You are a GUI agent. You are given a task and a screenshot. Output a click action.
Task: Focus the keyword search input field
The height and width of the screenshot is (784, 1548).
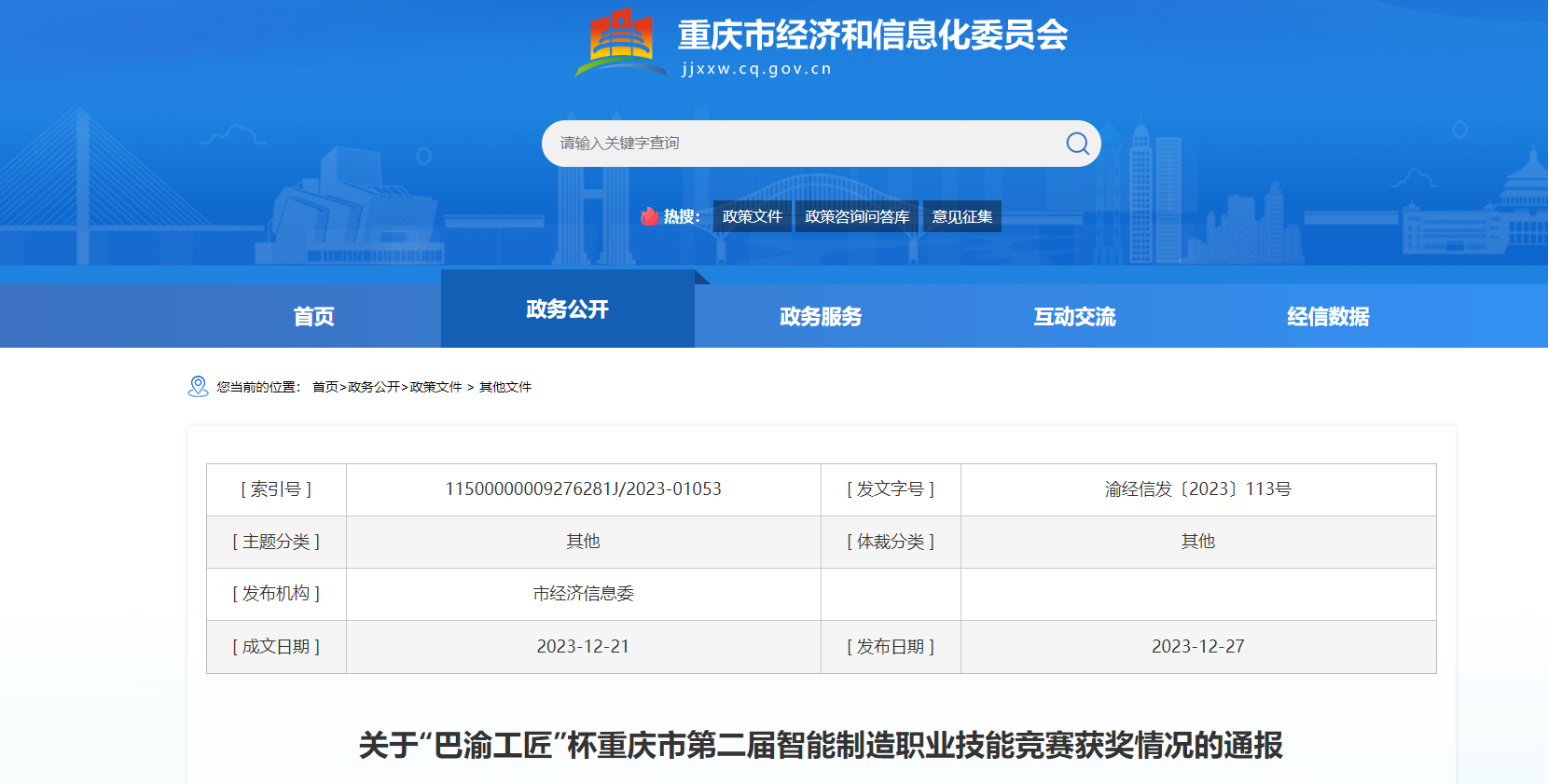pyautogui.click(x=802, y=144)
